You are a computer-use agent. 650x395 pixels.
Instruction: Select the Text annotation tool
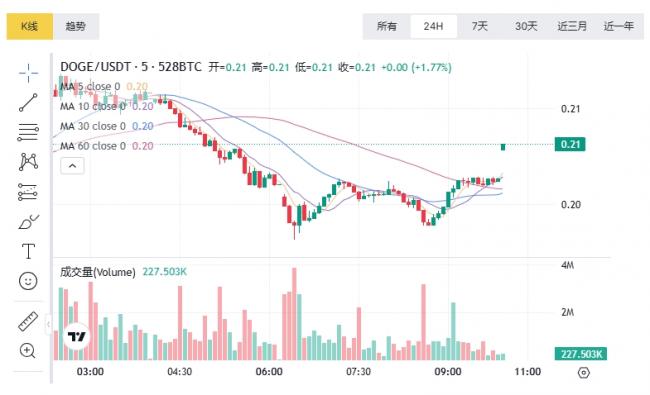(28, 251)
